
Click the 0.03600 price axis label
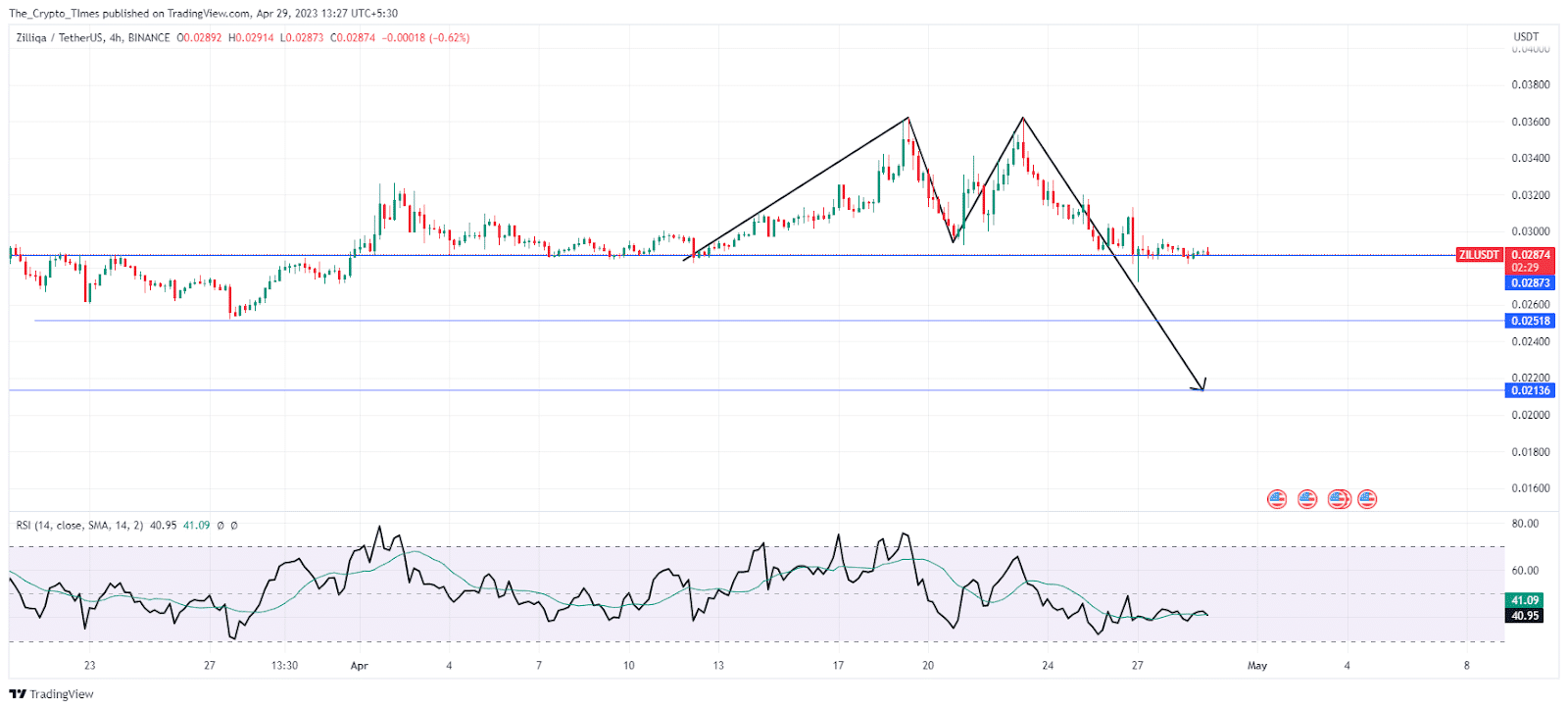point(1531,123)
